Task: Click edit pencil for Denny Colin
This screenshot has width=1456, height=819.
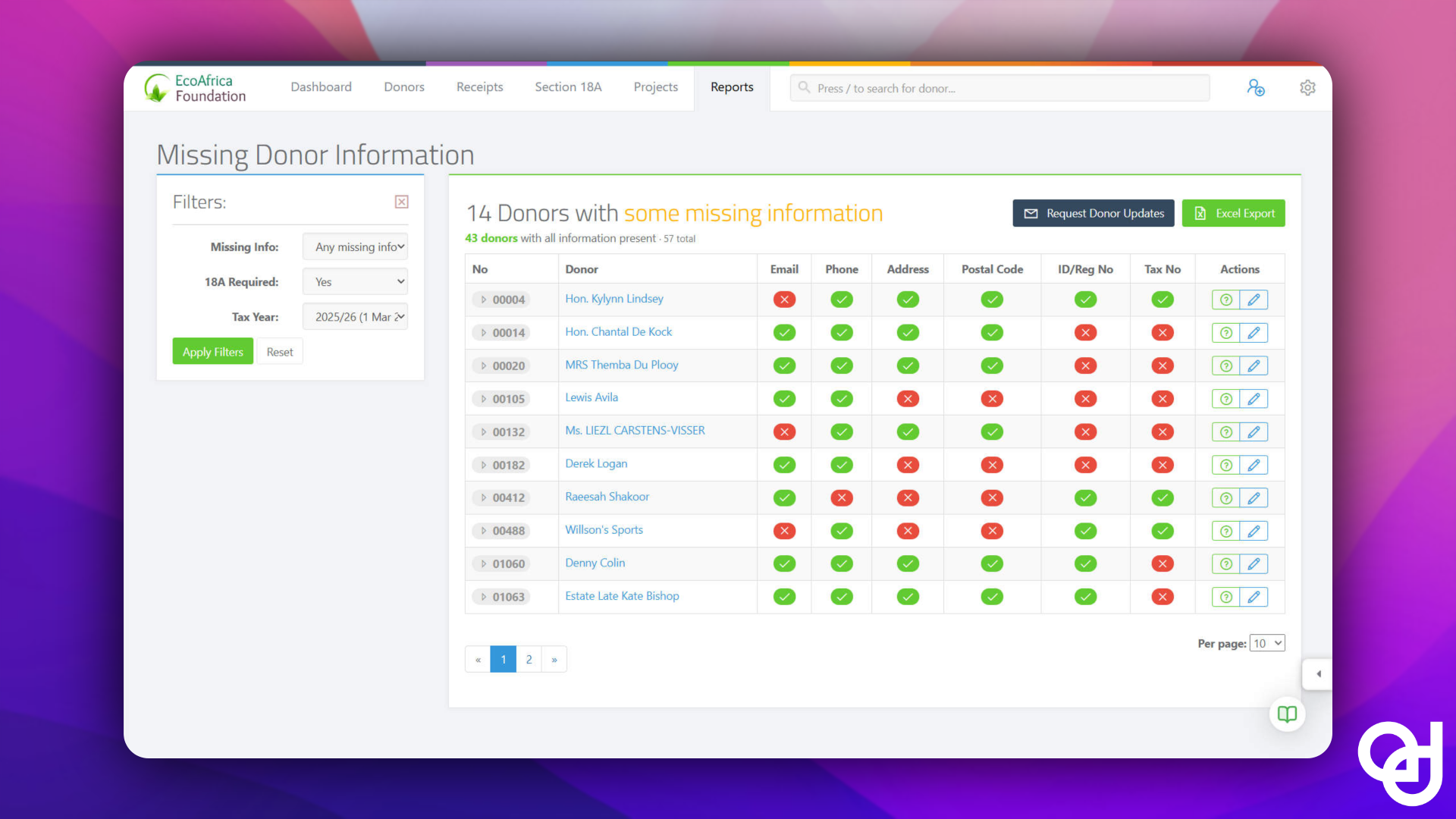Action: click(1254, 563)
